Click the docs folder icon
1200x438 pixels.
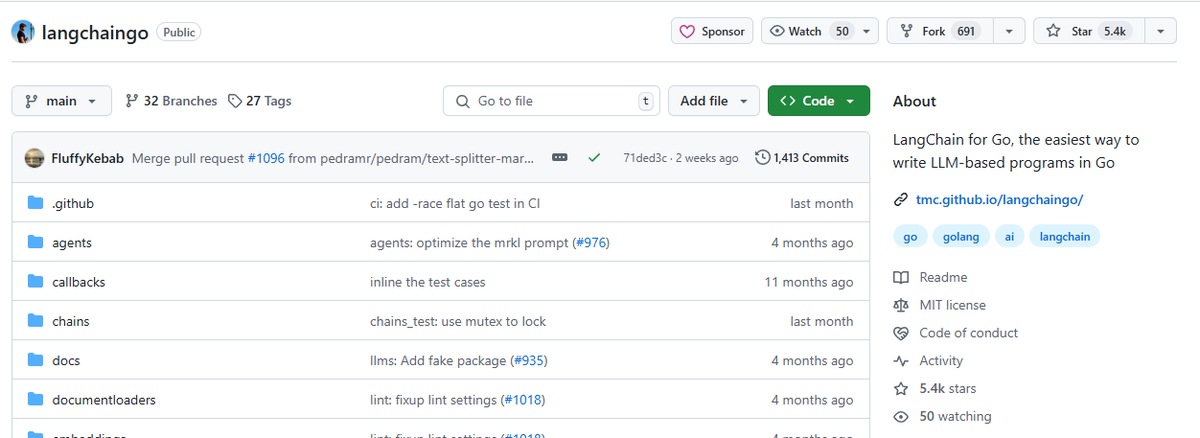34,360
